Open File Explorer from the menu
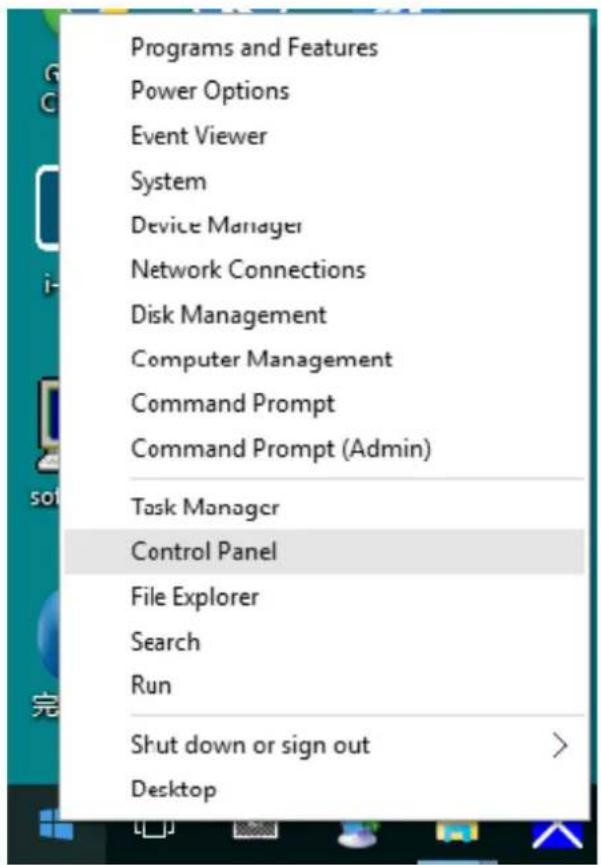The image size is (601, 865). point(195,597)
